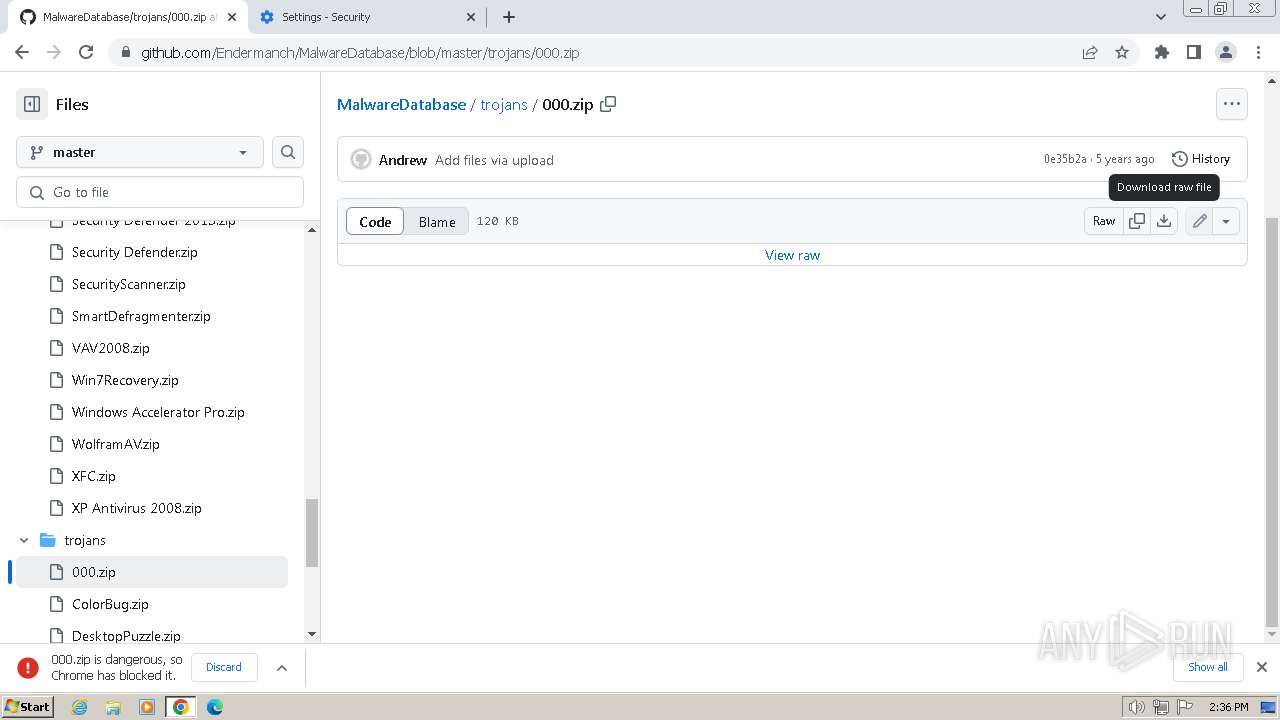Select WolframAV.zip file
Image resolution: width=1280 pixels, height=720 pixels.
click(116, 444)
